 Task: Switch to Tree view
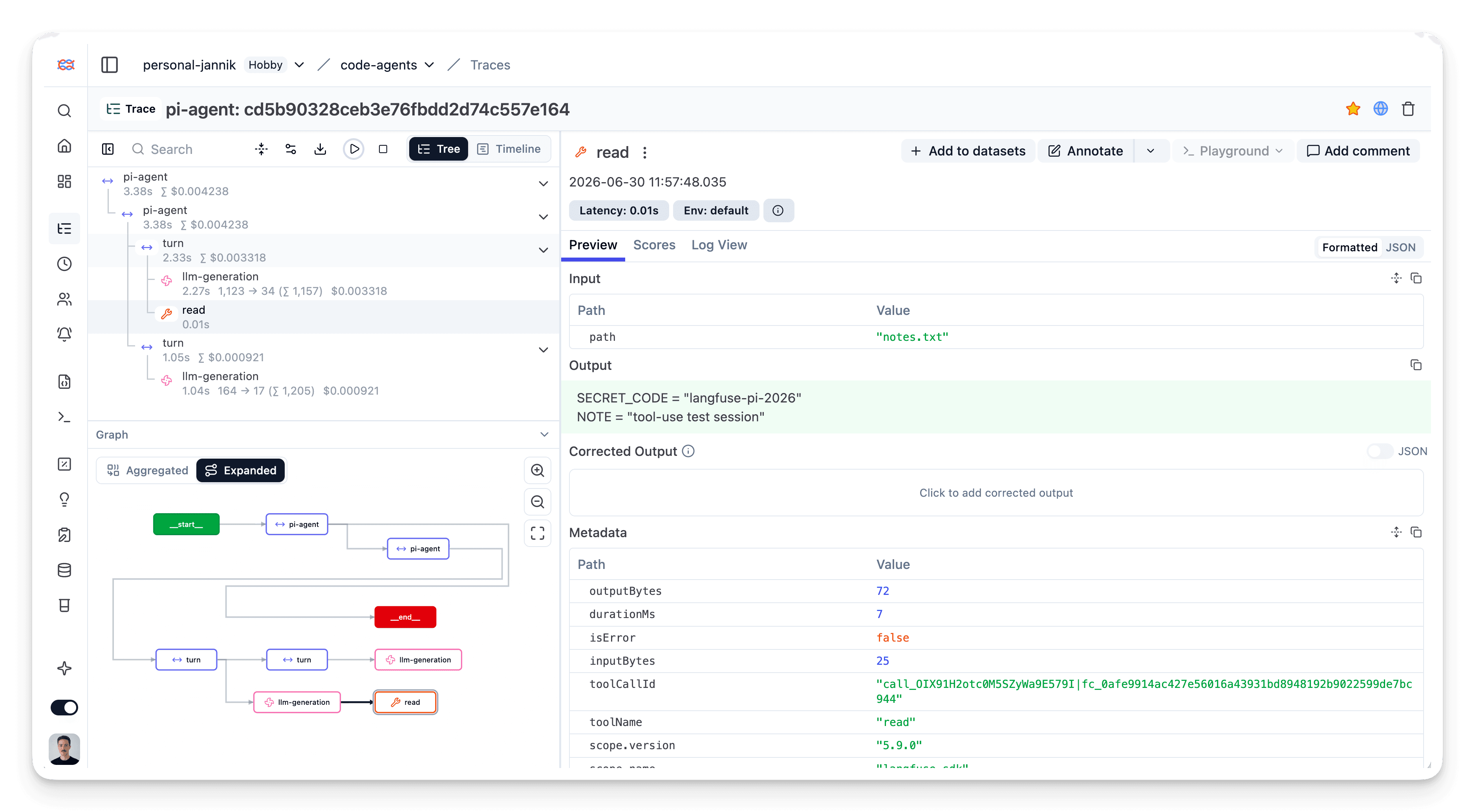(x=439, y=149)
